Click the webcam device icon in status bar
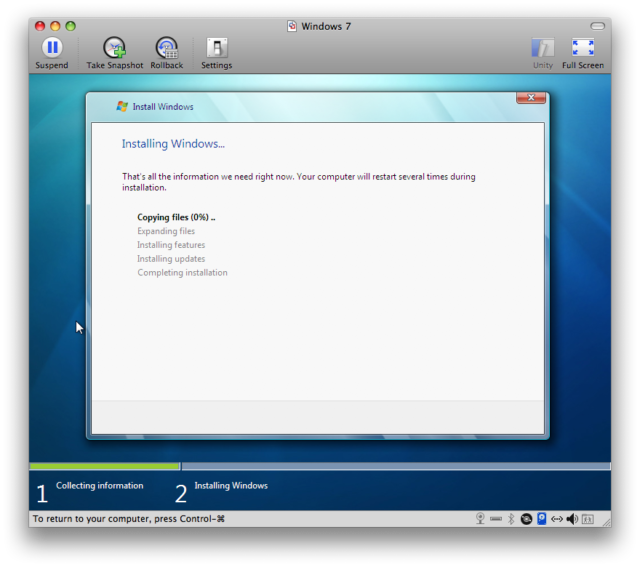This screenshot has width=640, height=567. tap(480, 518)
